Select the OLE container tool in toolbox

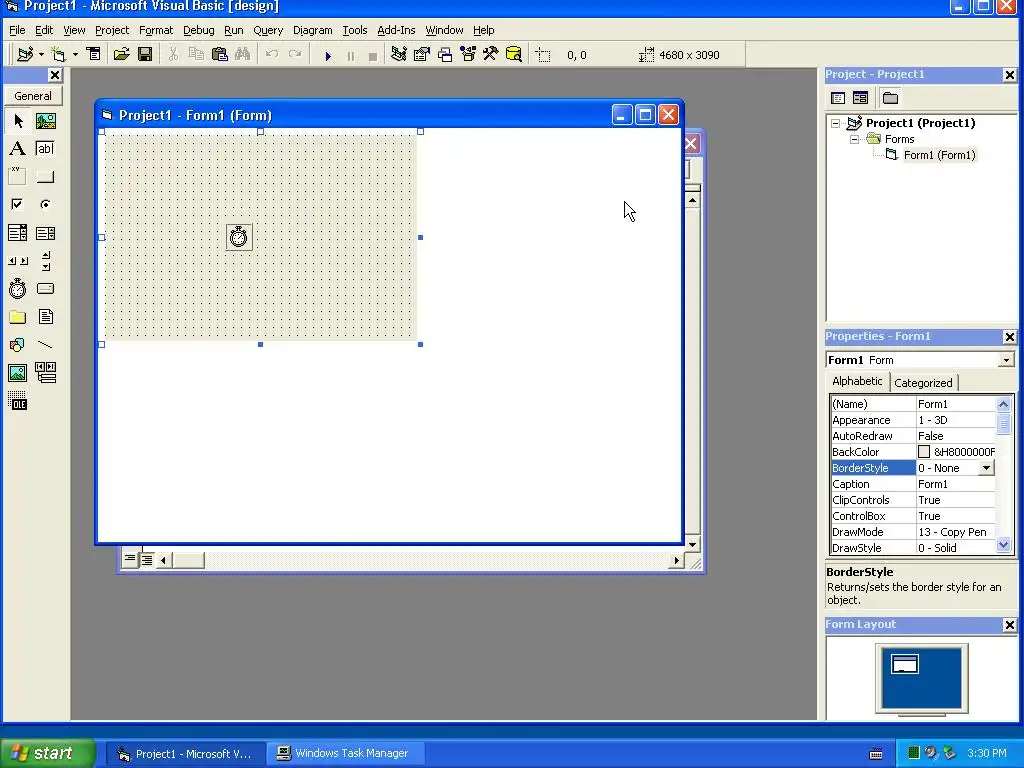coord(18,401)
